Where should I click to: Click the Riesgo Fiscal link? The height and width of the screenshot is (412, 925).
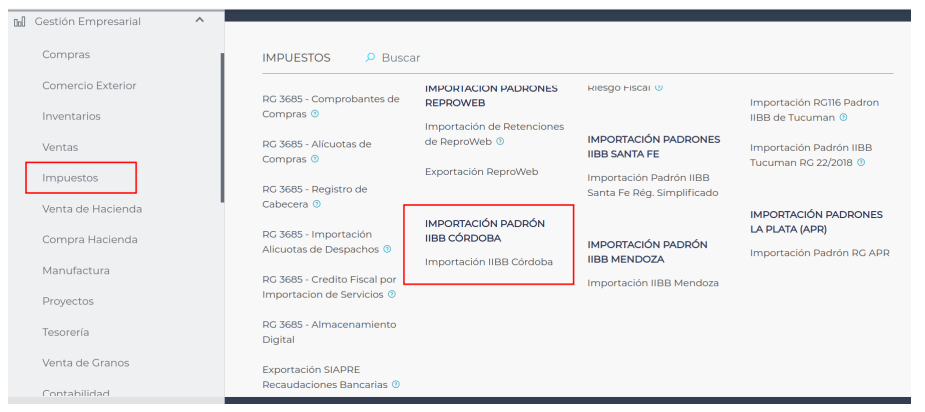tap(619, 88)
